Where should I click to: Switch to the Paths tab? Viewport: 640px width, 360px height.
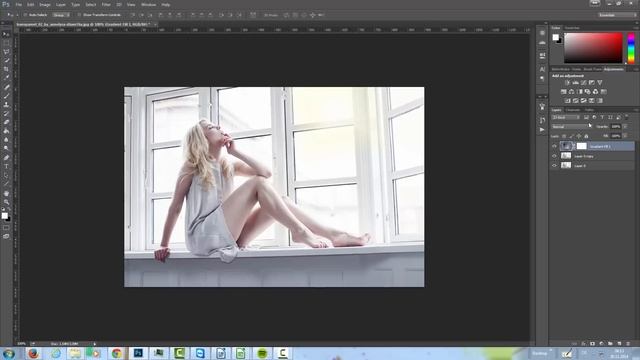click(x=589, y=110)
